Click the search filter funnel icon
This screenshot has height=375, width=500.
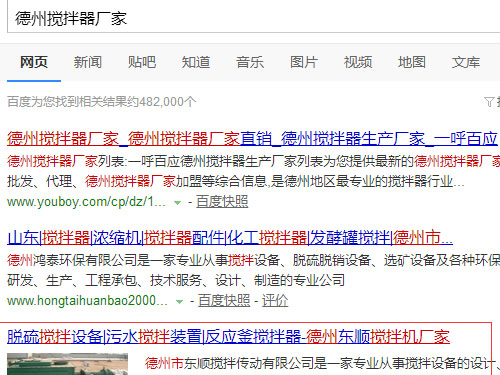[489, 102]
